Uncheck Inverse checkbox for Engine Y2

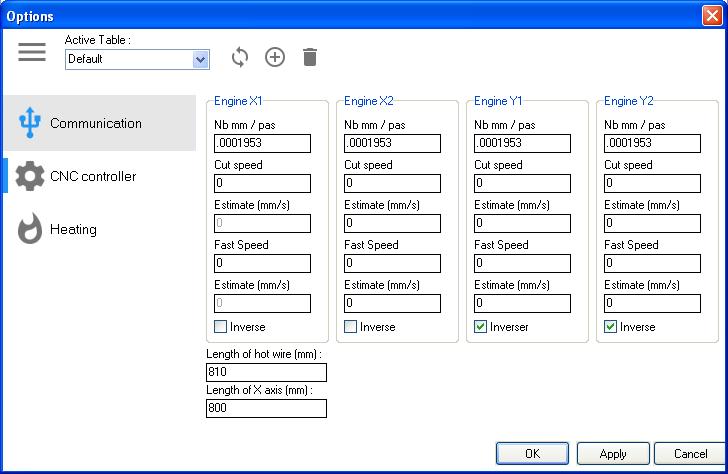(611, 327)
